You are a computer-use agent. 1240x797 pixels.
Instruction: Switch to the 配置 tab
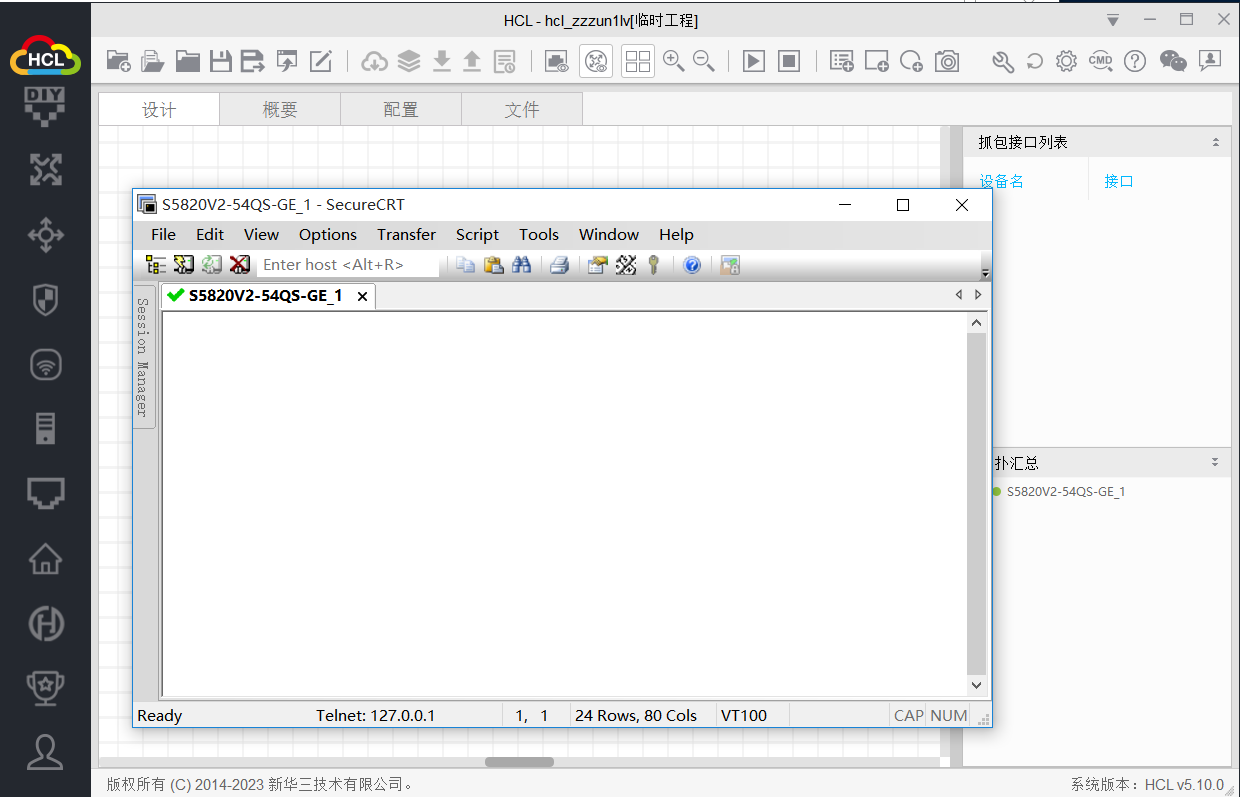401,110
